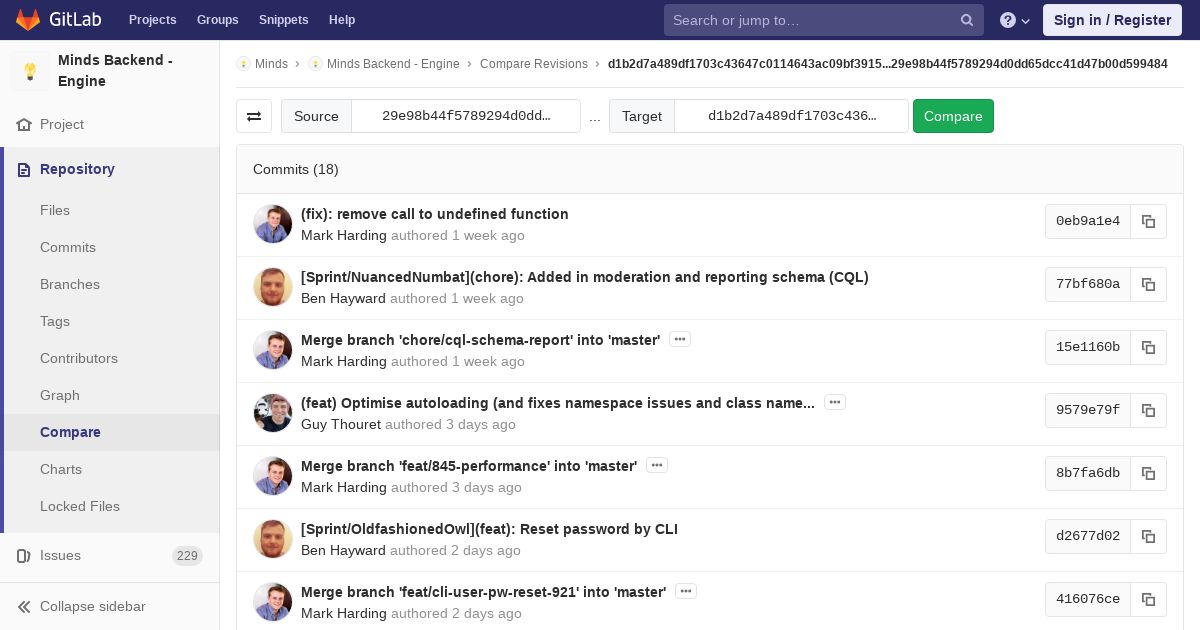This screenshot has width=1200, height=630.
Task: Click Ben Hayward author on Reset password commit
Action: point(343,551)
